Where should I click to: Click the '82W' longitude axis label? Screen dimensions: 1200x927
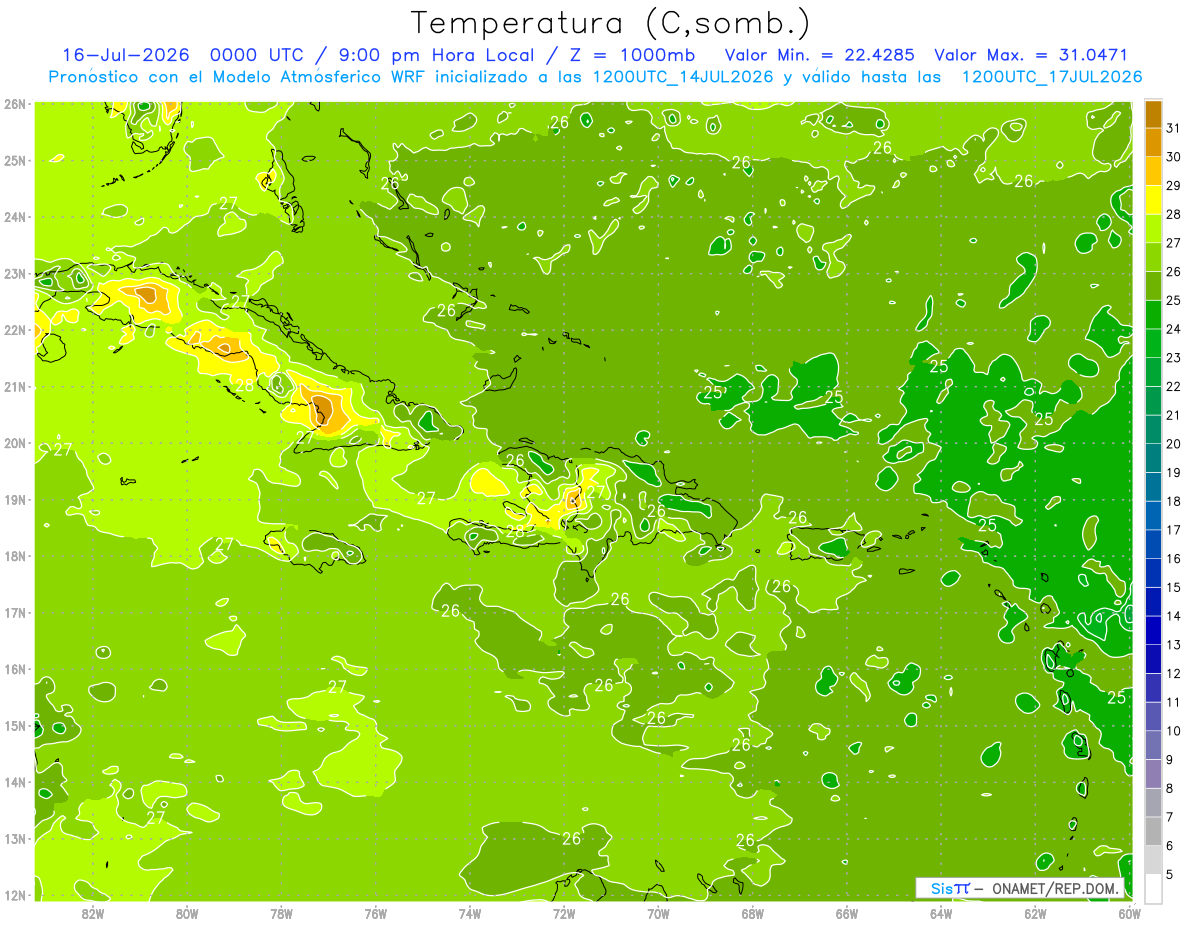[x=93, y=913]
